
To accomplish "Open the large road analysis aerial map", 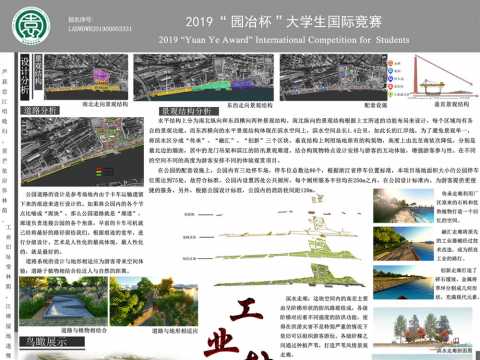I will click(82, 151).
